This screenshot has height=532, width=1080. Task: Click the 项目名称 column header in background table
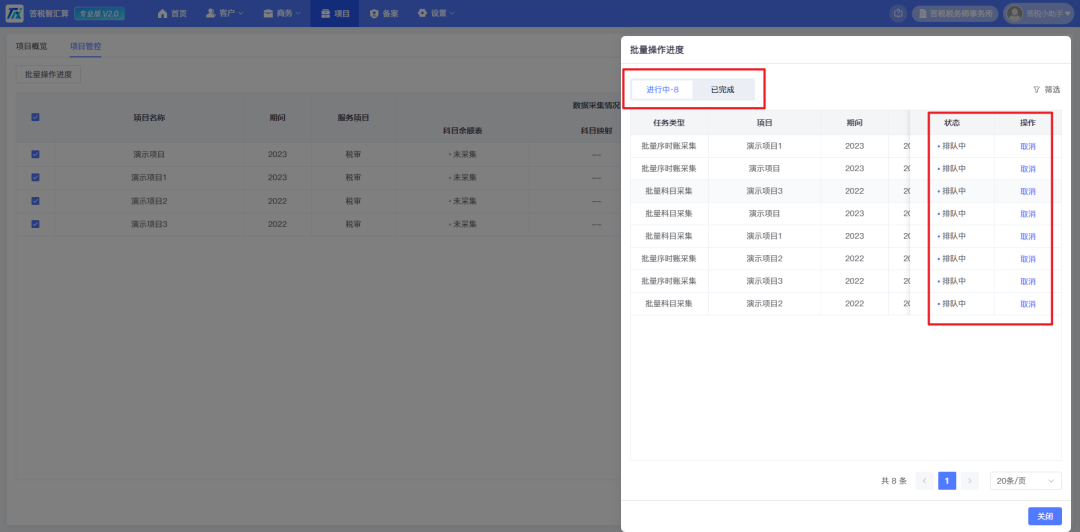pos(149,118)
